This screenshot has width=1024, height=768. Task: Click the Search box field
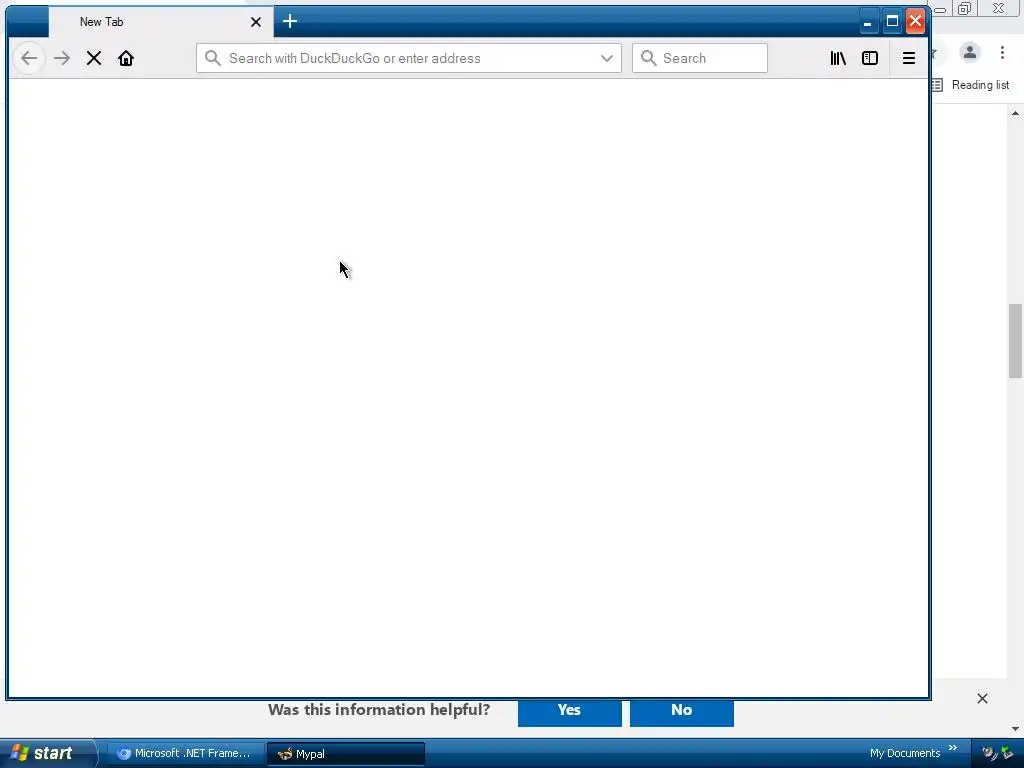[x=699, y=58]
